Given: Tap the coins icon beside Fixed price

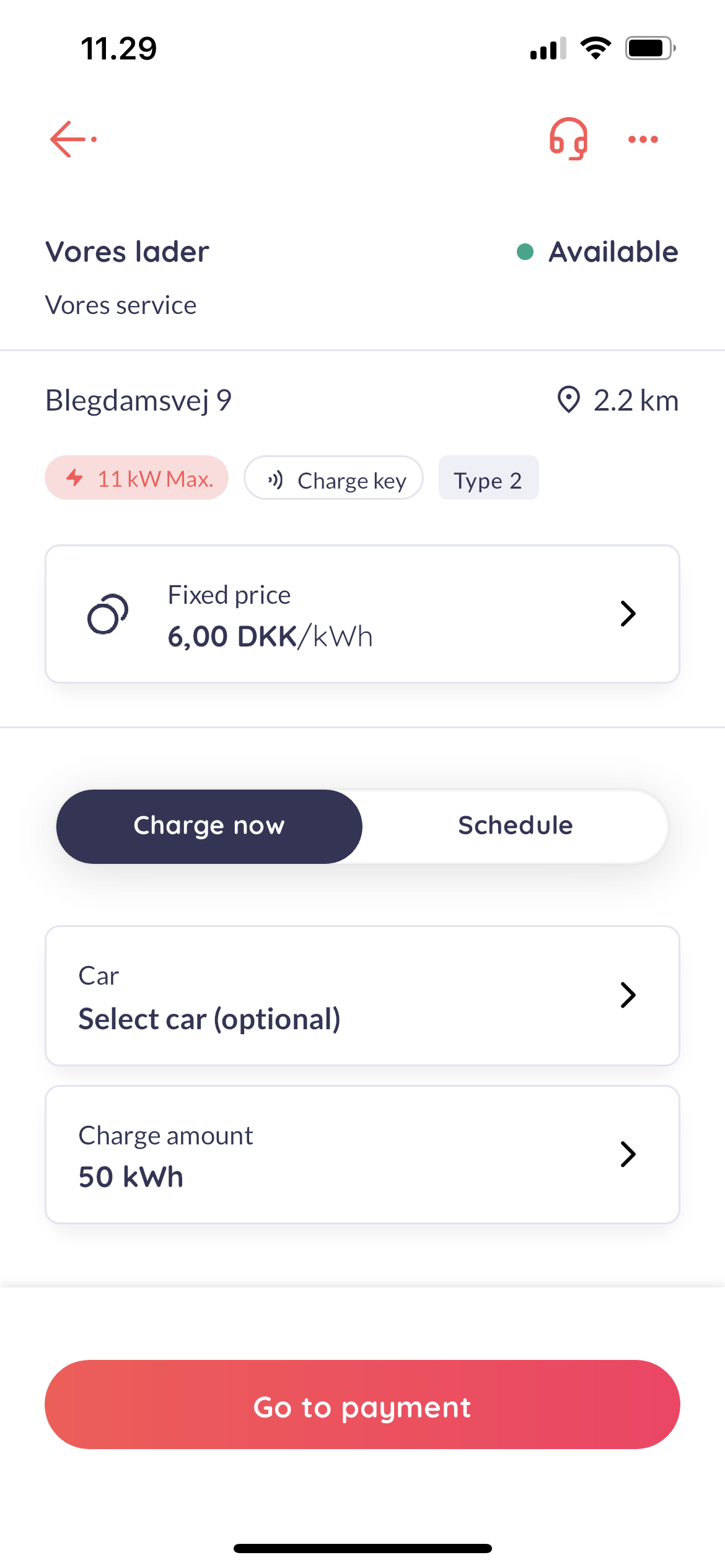Looking at the screenshot, I should (x=108, y=614).
